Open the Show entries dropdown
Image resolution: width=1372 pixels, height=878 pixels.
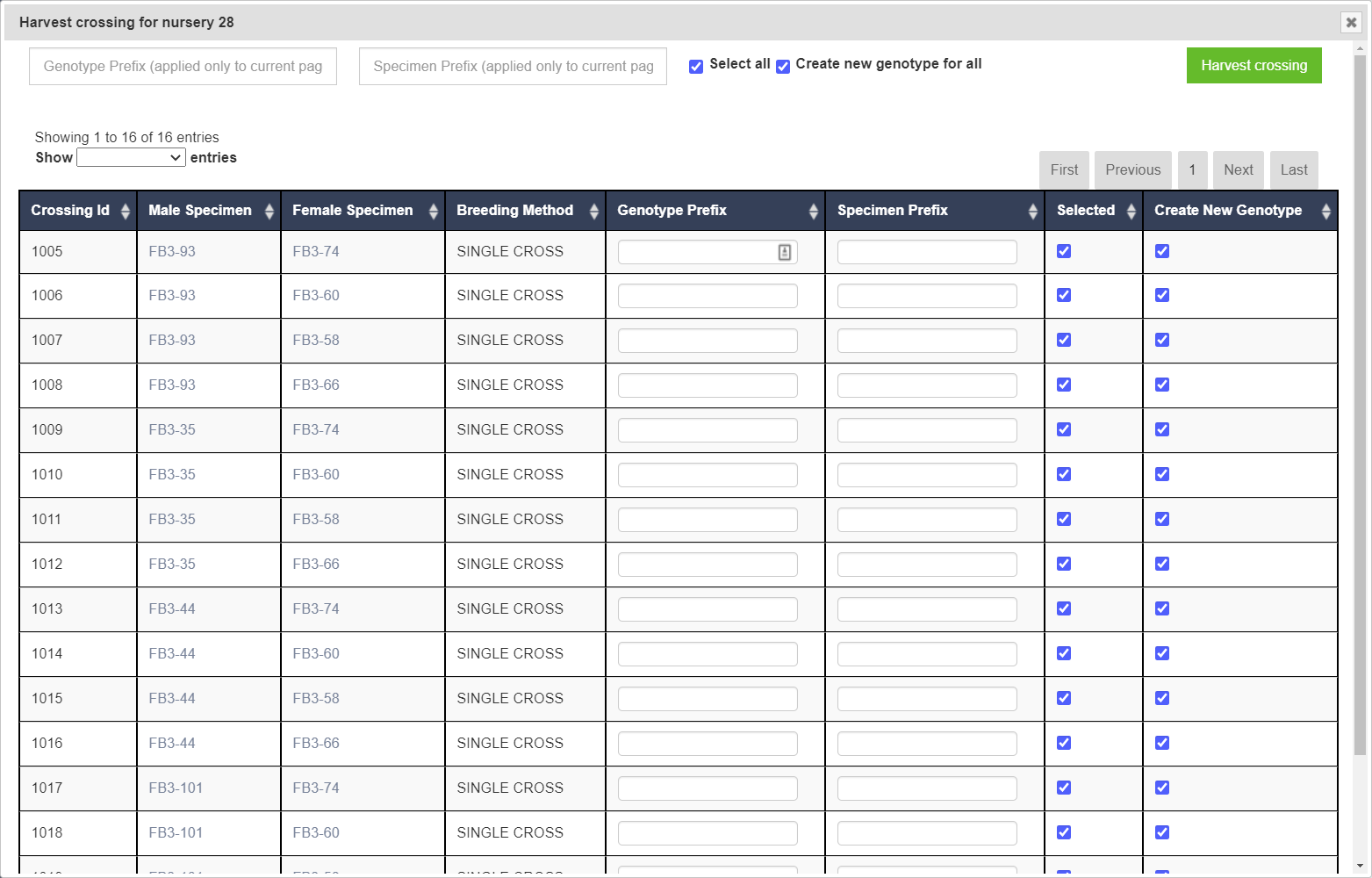click(131, 157)
